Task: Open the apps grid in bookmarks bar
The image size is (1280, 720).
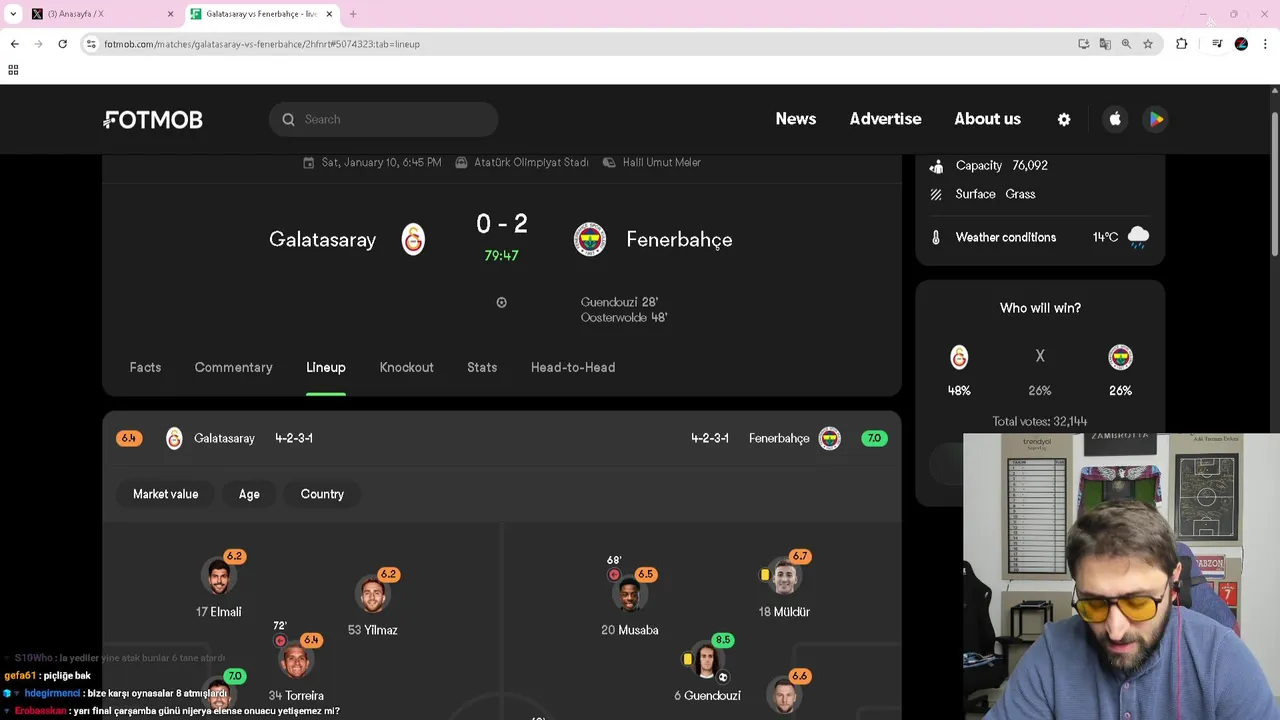Action: 13,70
